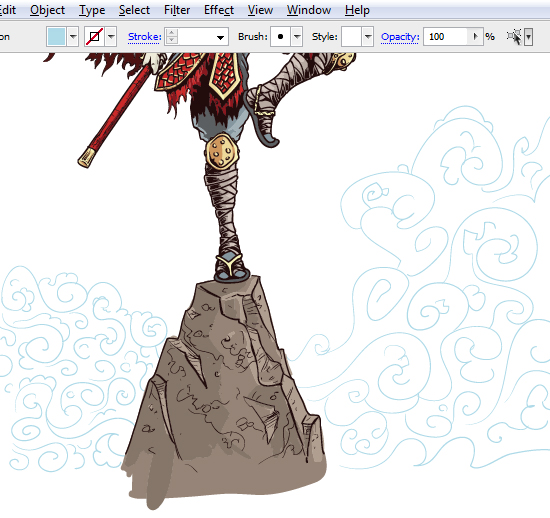Open the opacity slider arrow
The height and width of the screenshot is (518, 550).
[475, 36]
